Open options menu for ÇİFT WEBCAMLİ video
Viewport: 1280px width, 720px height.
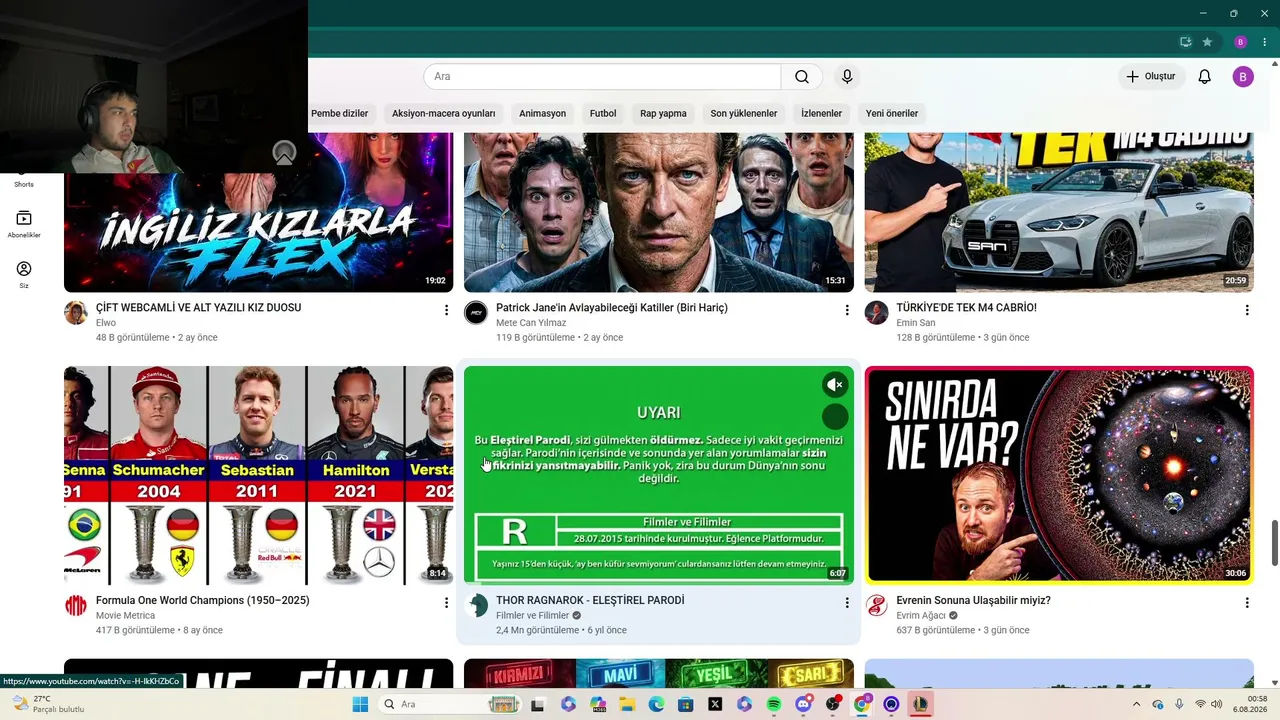coord(446,311)
